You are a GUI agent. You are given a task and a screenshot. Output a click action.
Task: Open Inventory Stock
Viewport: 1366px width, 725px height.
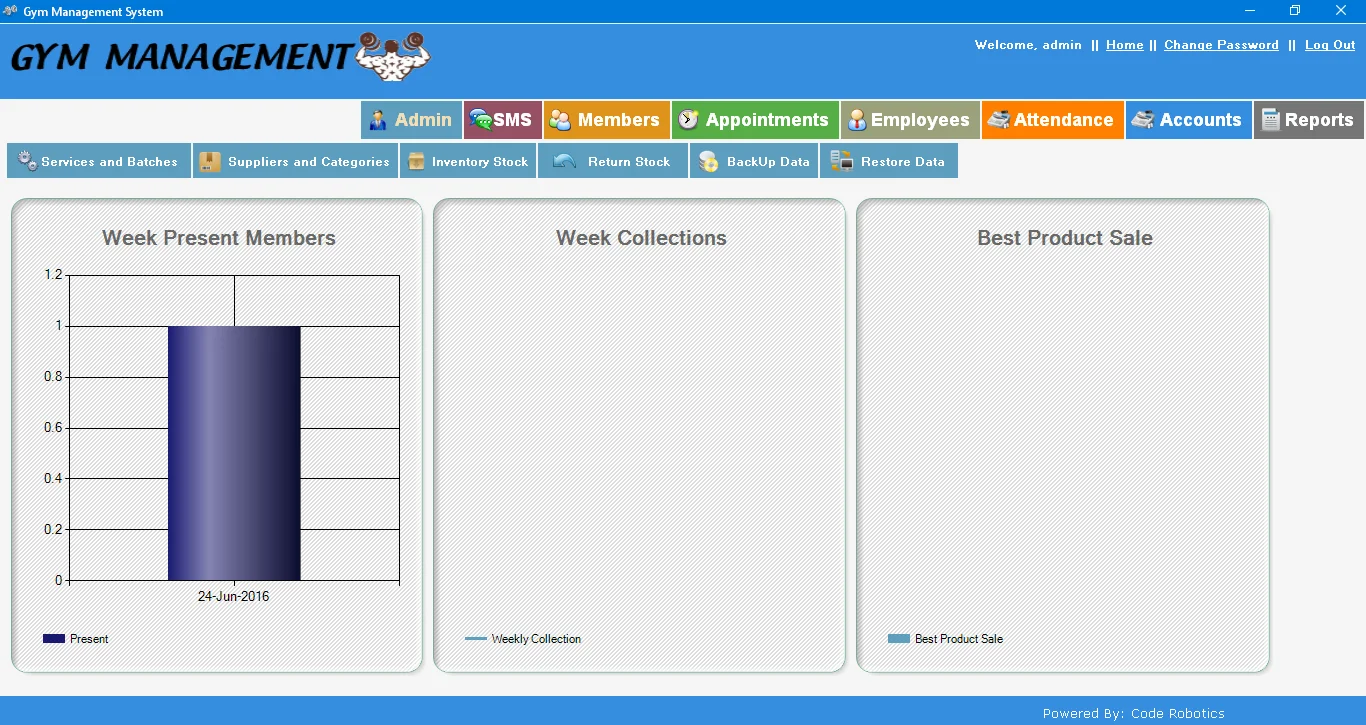coord(468,161)
